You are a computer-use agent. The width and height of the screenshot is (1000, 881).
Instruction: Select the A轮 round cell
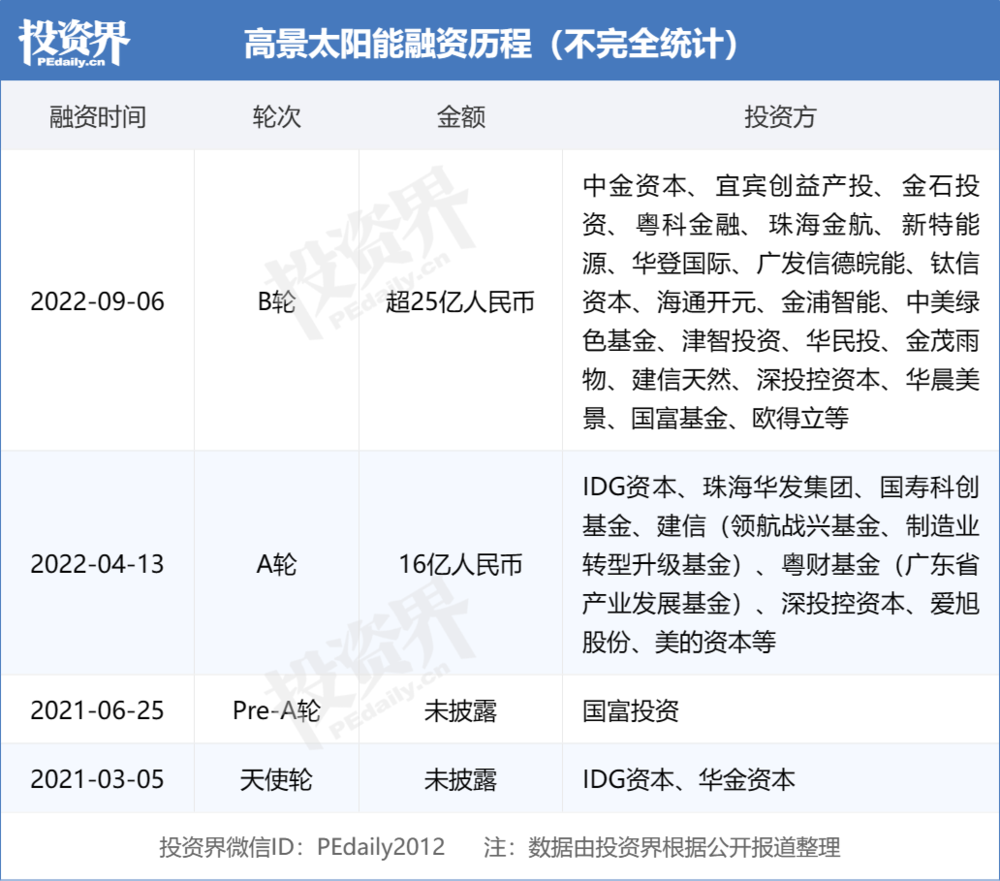tap(276, 564)
